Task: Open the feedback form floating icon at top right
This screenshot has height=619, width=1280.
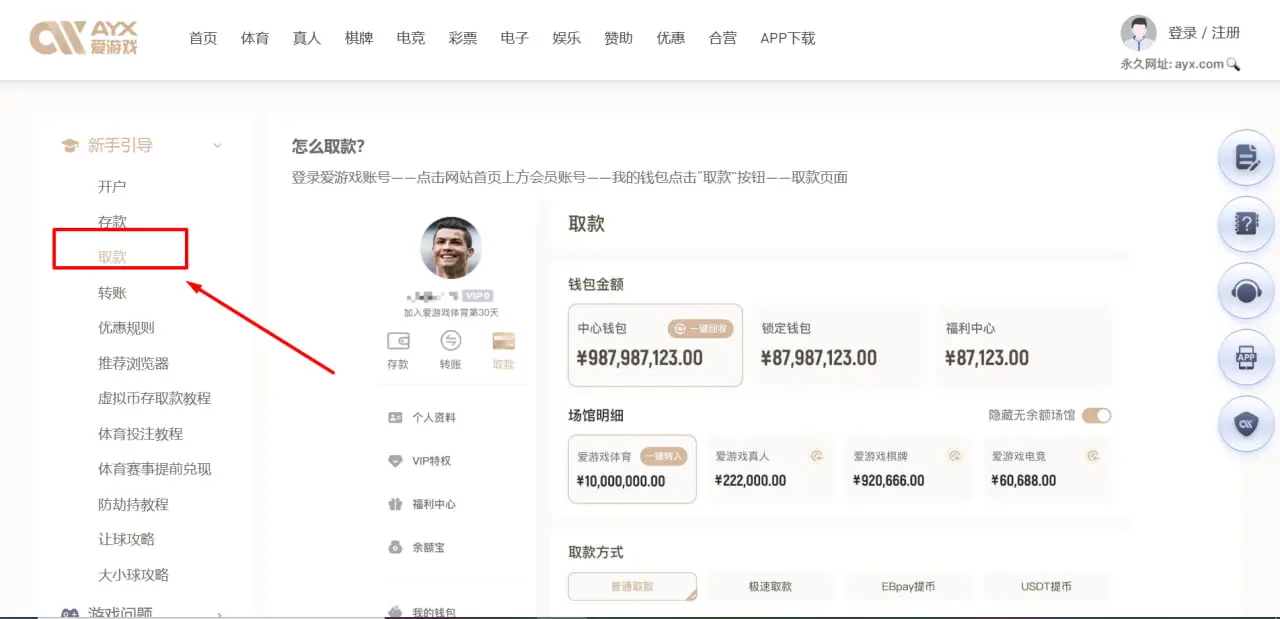Action: point(1245,158)
